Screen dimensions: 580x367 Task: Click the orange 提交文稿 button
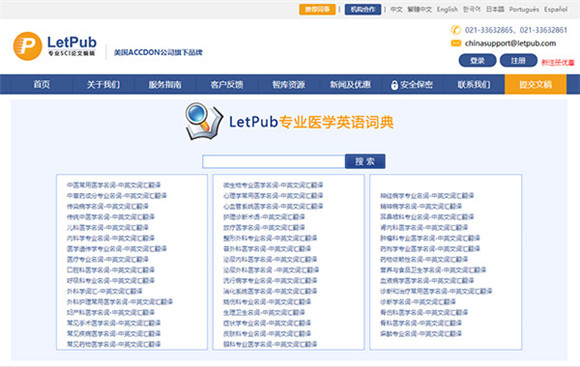click(x=535, y=84)
